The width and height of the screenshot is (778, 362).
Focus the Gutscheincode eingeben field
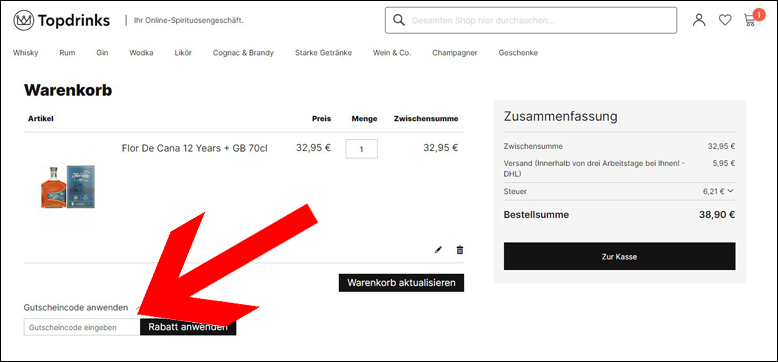click(x=82, y=327)
